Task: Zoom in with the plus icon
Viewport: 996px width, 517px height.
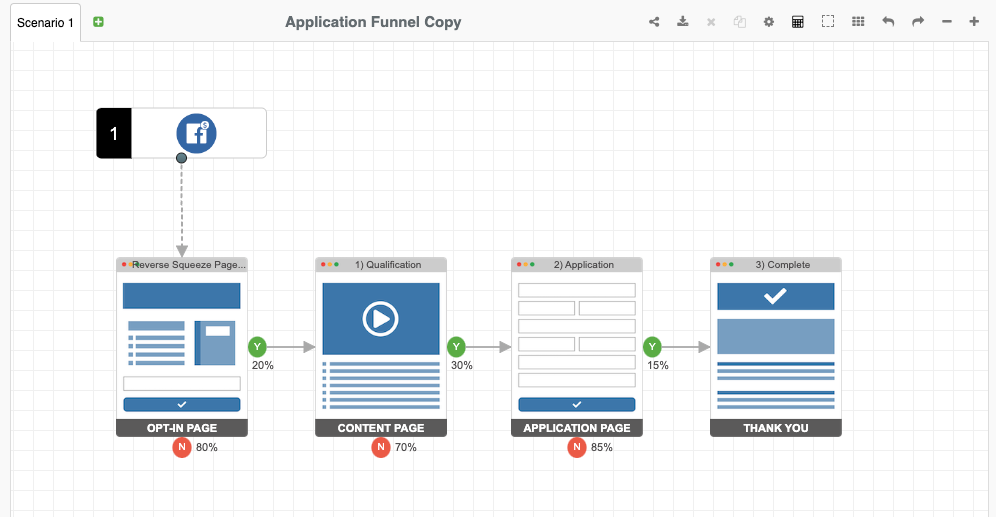Action: 974,22
